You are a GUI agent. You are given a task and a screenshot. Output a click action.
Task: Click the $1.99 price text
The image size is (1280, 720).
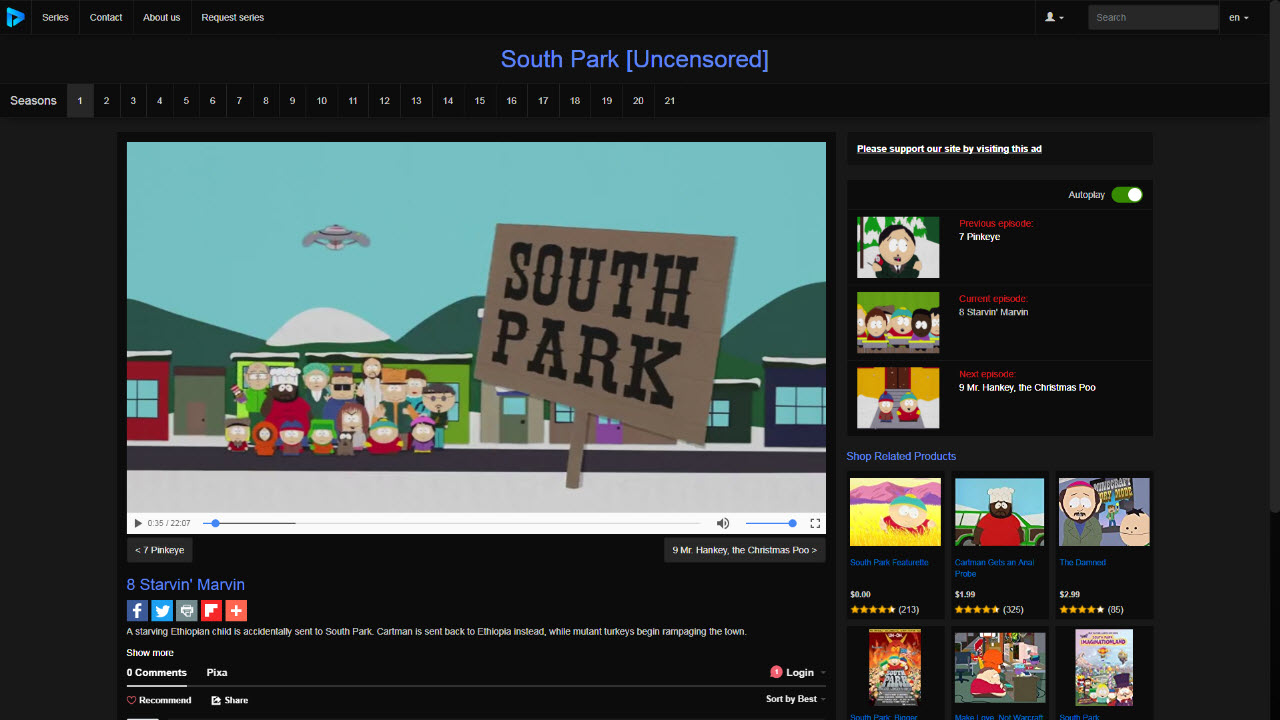click(x=965, y=594)
